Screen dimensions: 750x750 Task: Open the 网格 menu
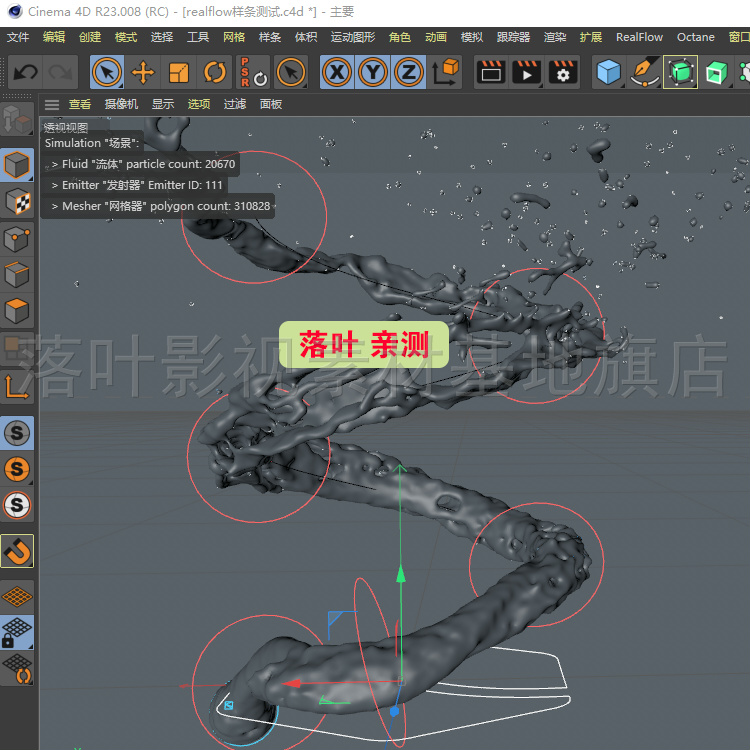coord(234,37)
